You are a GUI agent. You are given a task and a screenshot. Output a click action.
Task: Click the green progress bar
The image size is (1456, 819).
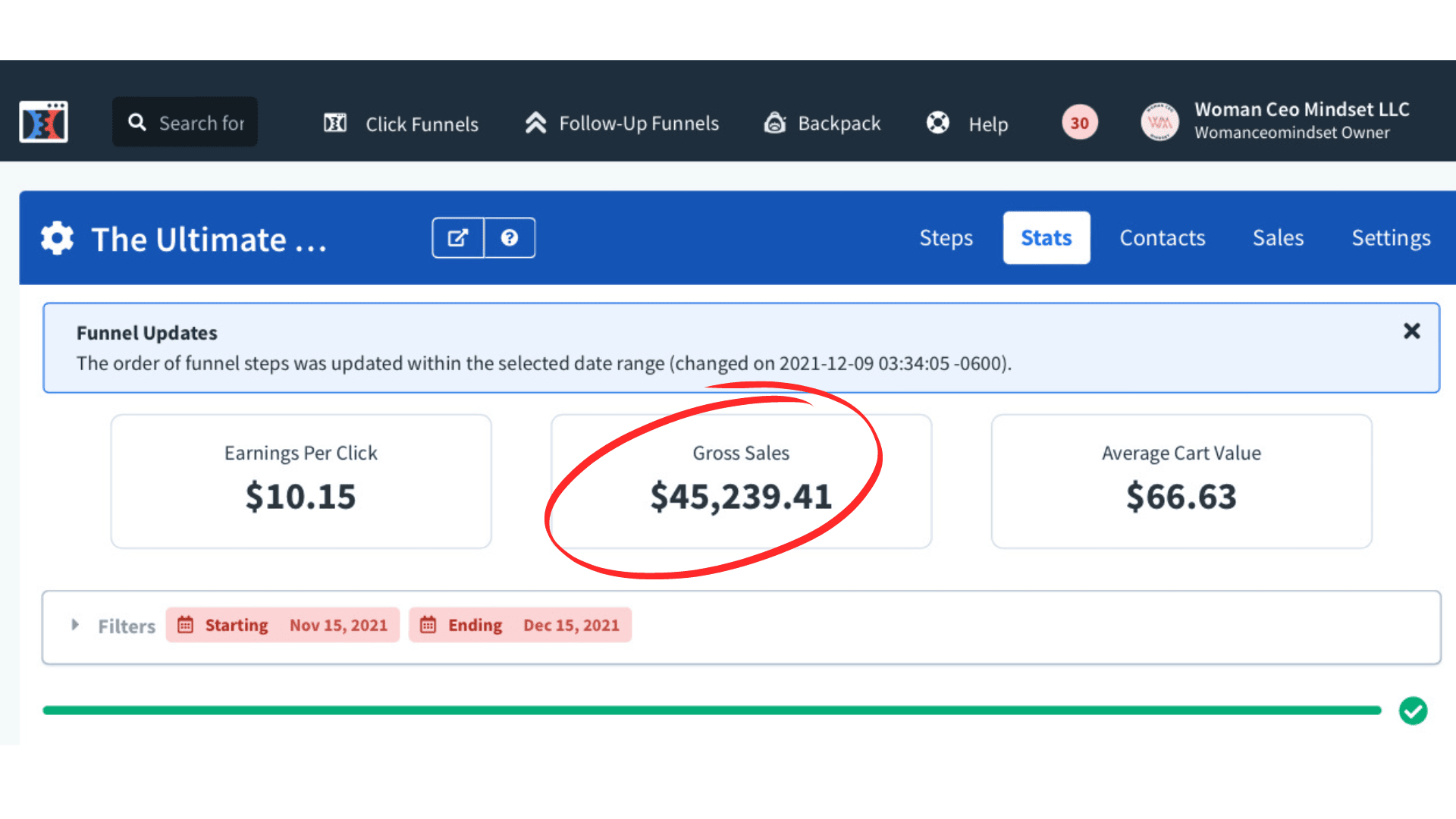[x=711, y=711]
